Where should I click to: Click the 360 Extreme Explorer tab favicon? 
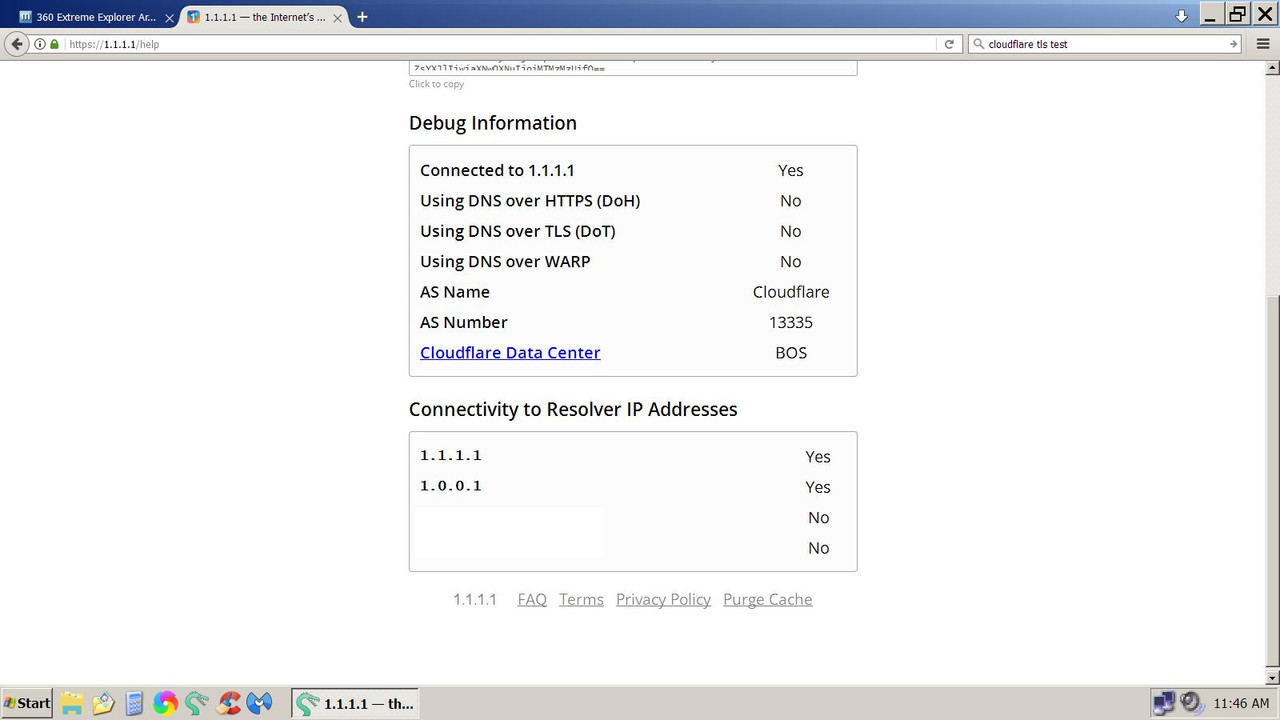pos(25,17)
